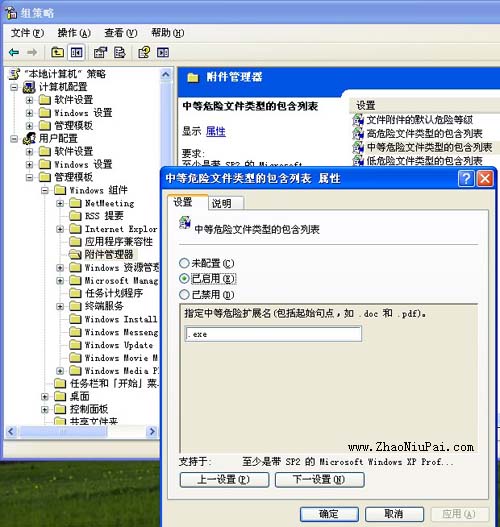Toggle the show/hide console tree icon
This screenshot has width=500, height=527.
tap(76, 52)
